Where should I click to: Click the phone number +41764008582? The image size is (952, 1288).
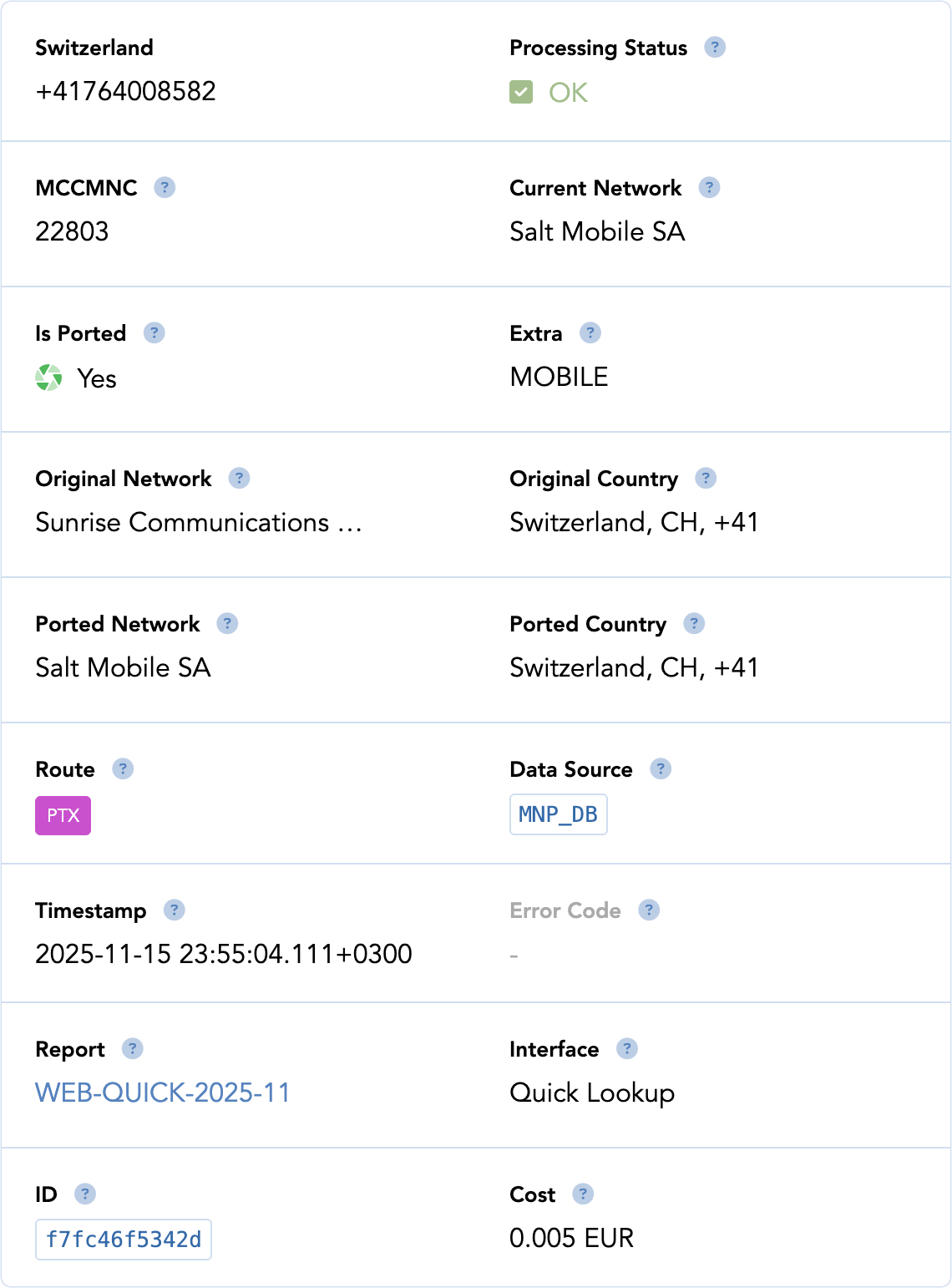125,91
